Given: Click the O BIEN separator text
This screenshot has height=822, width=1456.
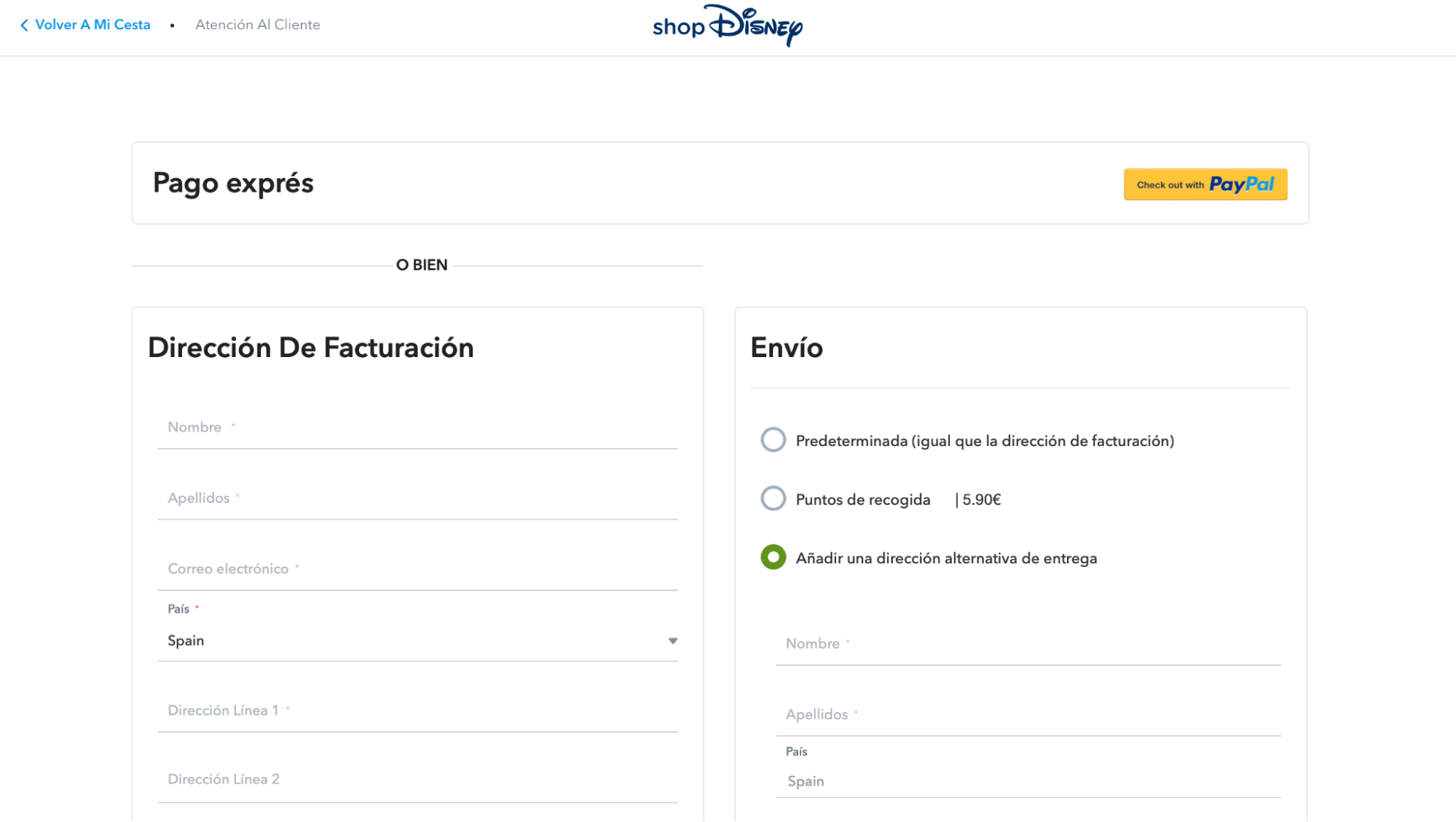Looking at the screenshot, I should click(422, 265).
